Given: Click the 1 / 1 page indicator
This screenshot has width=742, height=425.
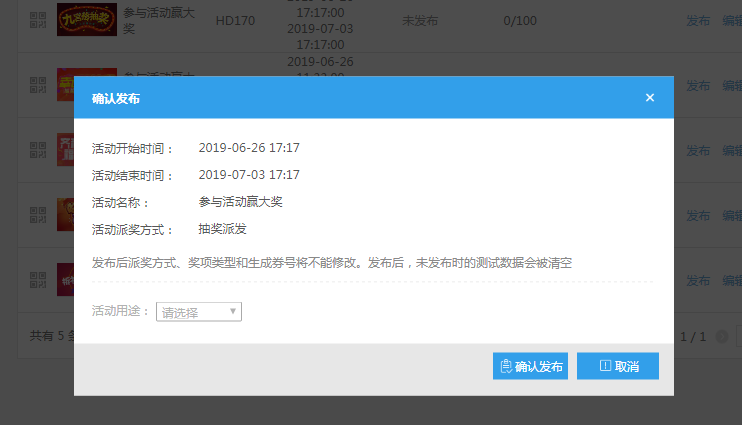Looking at the screenshot, I should (693, 337).
